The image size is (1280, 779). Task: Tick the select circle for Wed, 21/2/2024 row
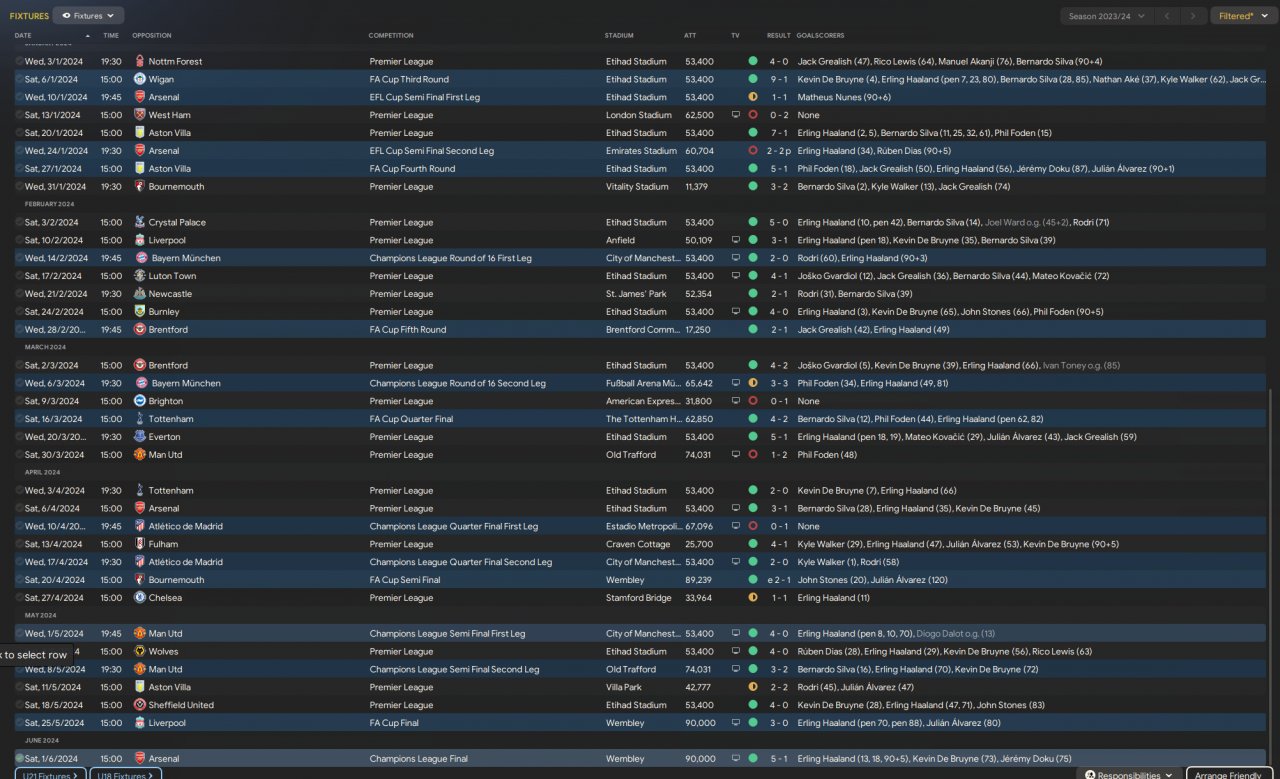click(19, 294)
